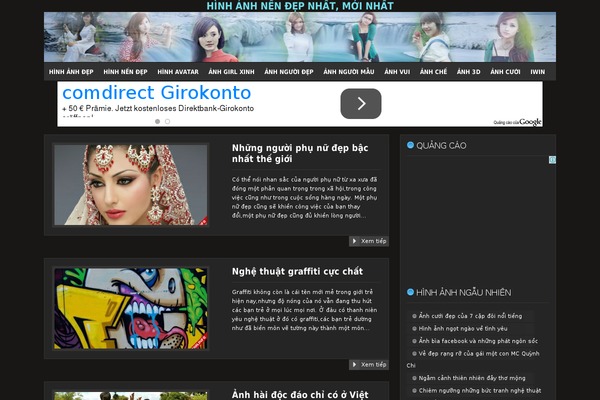Viewport: 600px width, 400px height.
Task: Open link Ảnh bìa facebook và những phát ngôn sốc
Action: click(478, 341)
